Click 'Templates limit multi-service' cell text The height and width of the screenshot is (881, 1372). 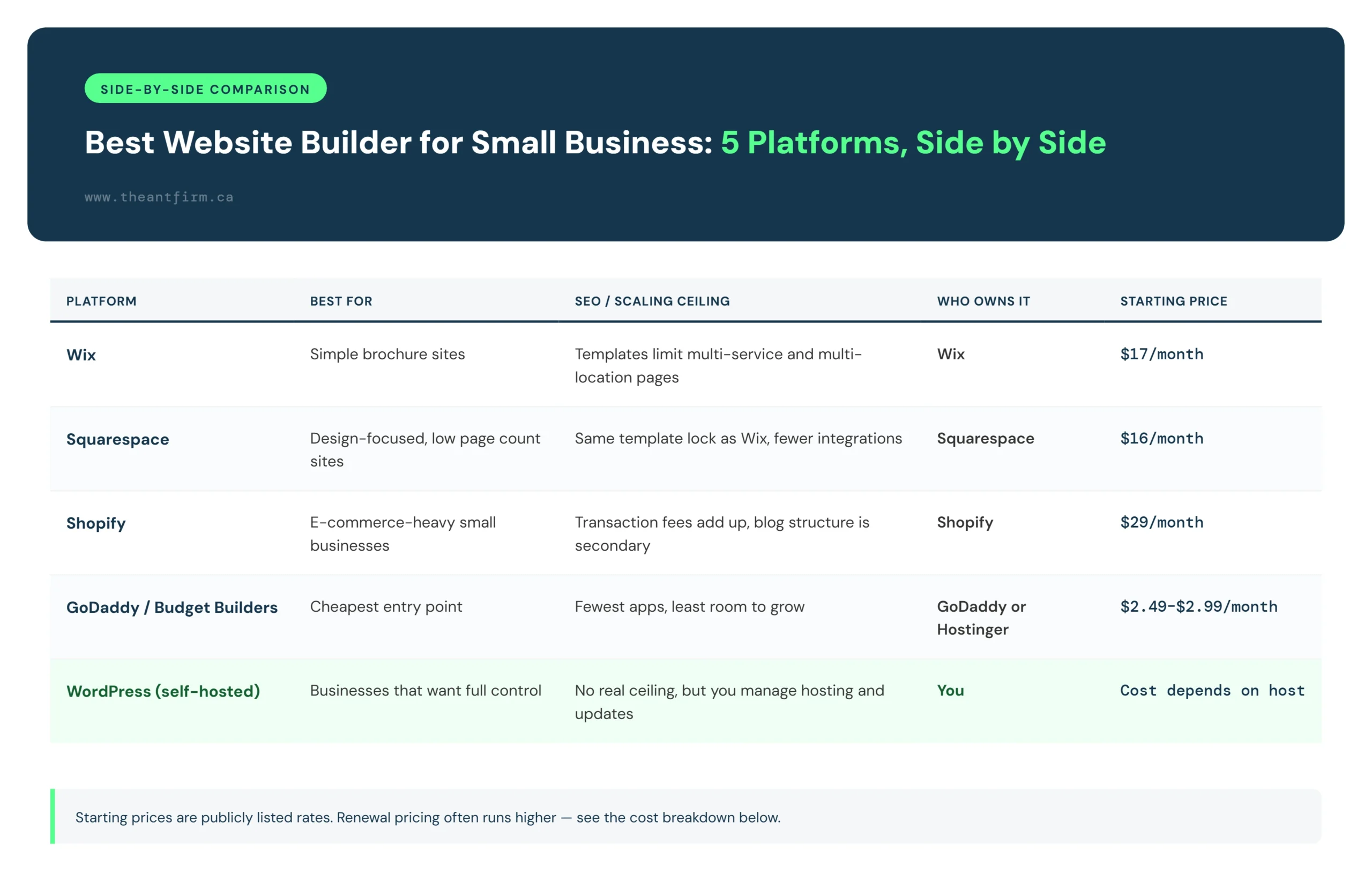pyautogui.click(x=718, y=366)
